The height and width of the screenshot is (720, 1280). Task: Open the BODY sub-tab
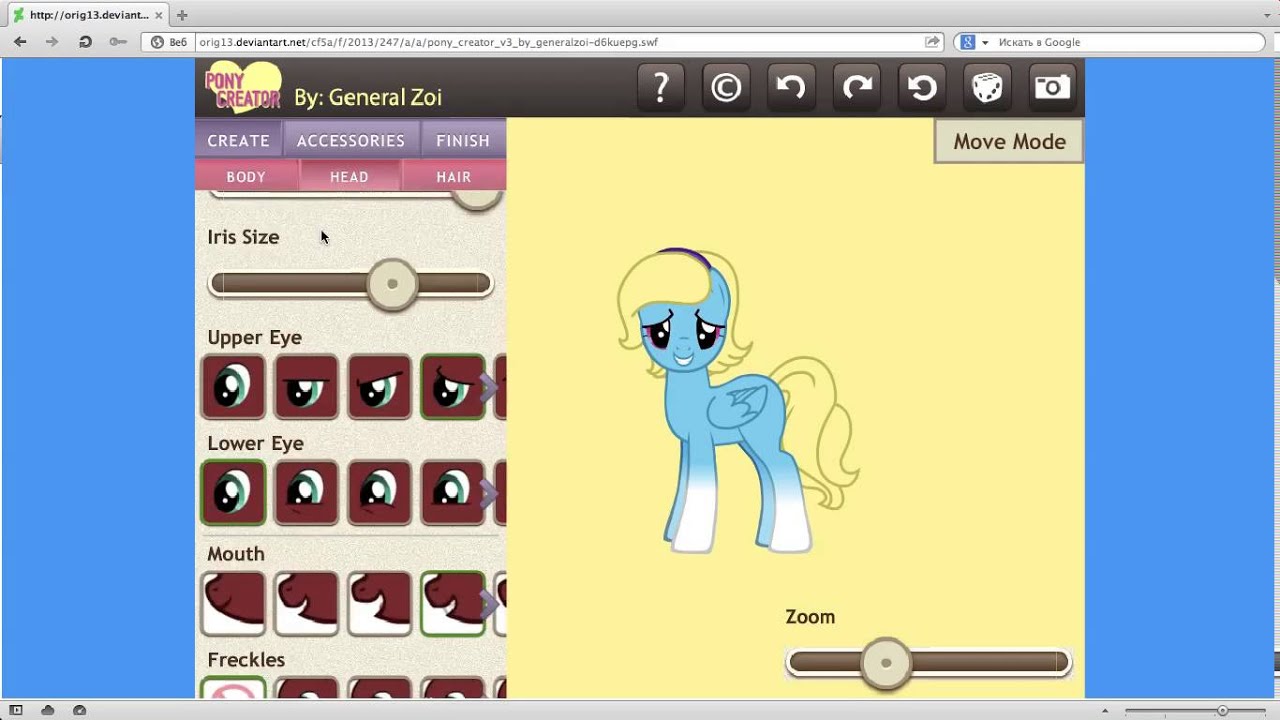[246, 176]
